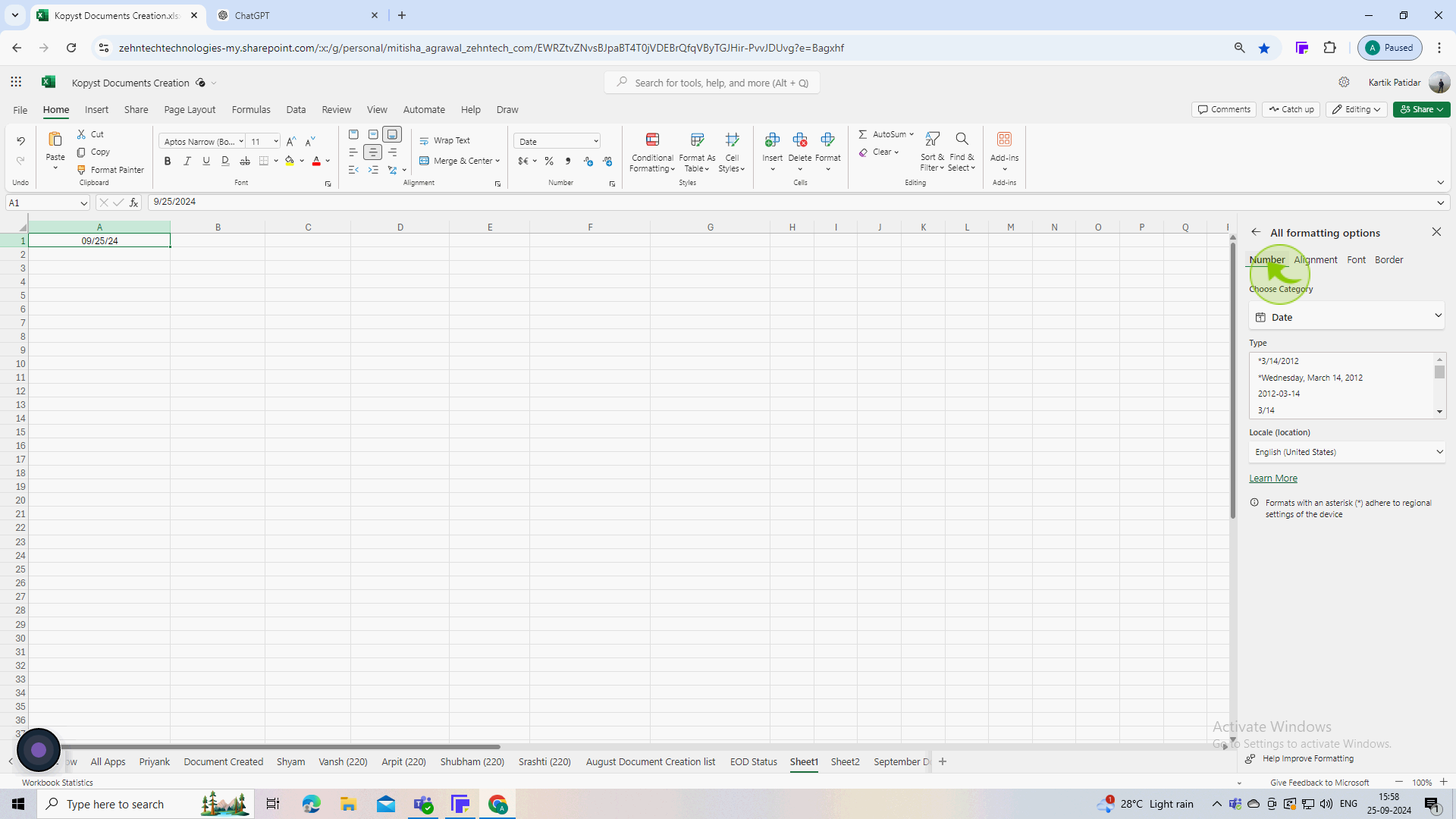1456x819 pixels.
Task: Open the Formulas ribbon tab
Action: coord(251,109)
